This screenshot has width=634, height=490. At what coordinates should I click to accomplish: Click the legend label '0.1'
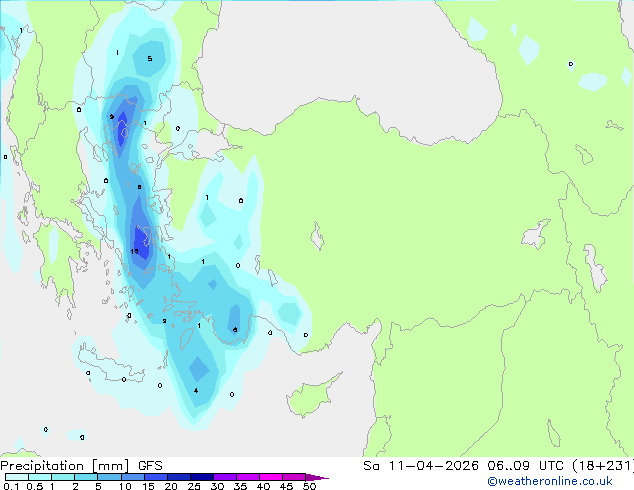tap(11, 486)
